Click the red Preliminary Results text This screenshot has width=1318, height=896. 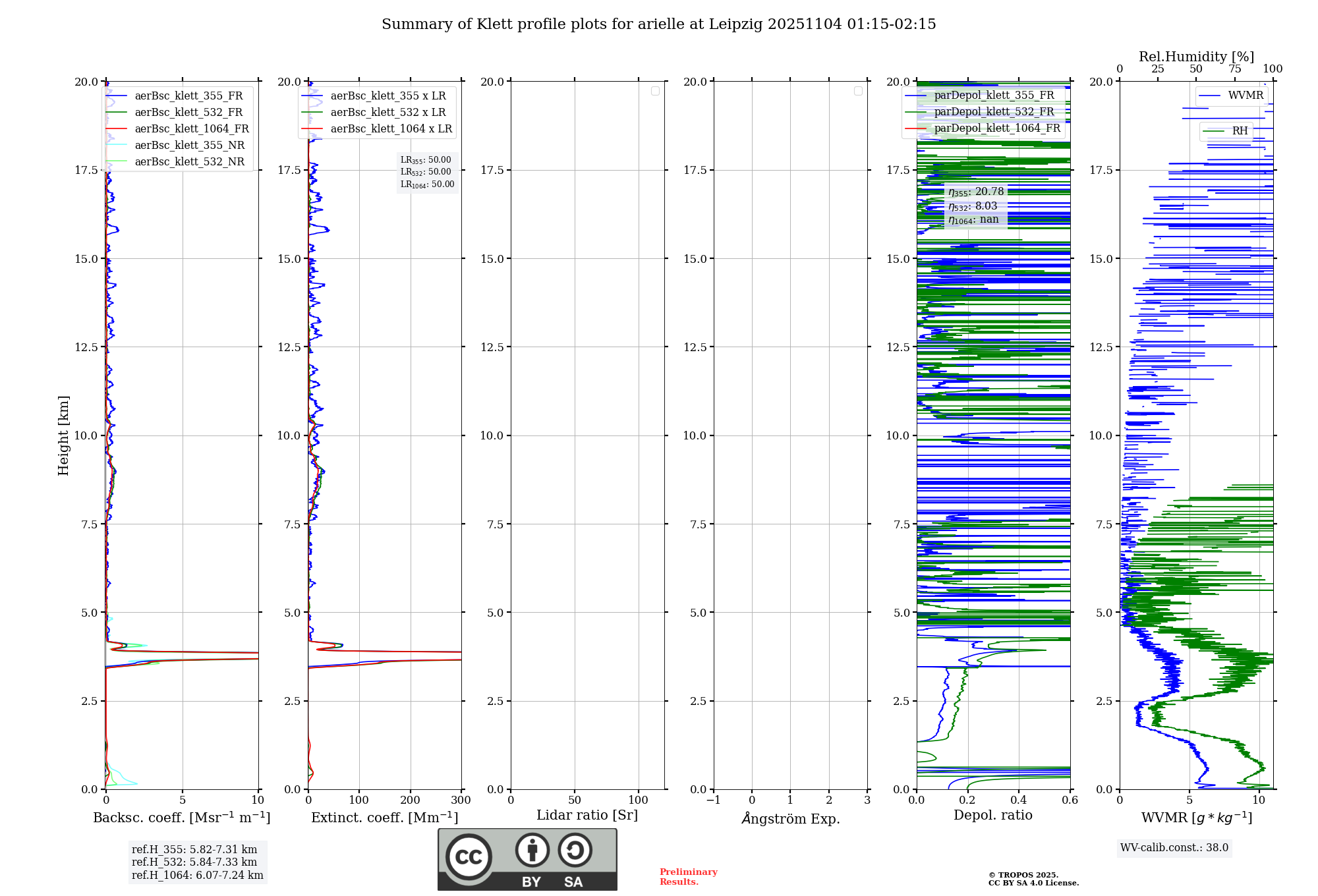(x=688, y=877)
